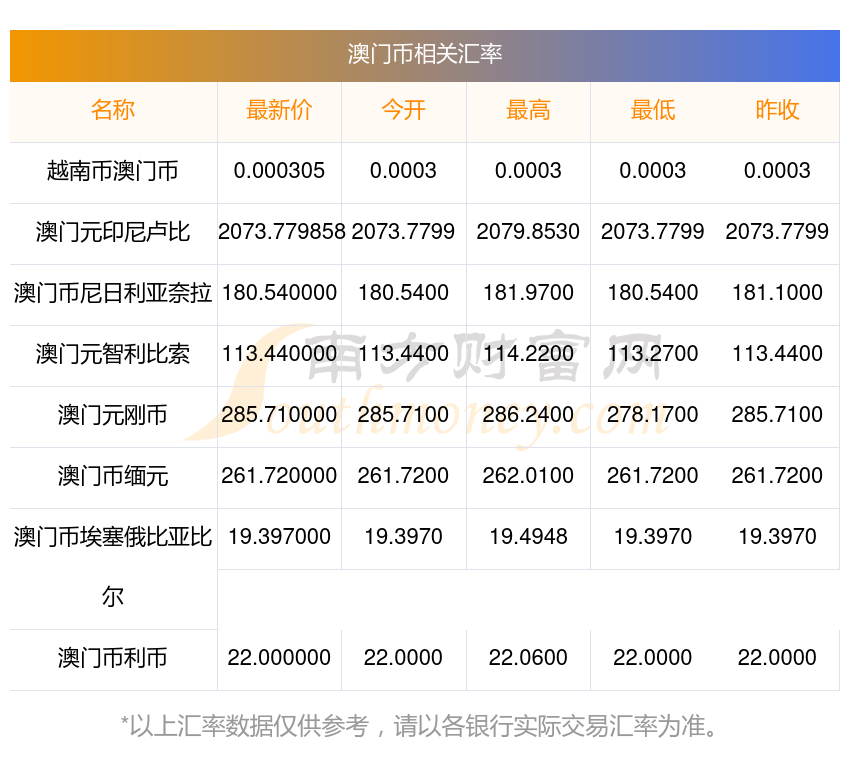This screenshot has height=757, width=850.
Task: Select the 181.9700 highest price cell
Action: pos(528,293)
